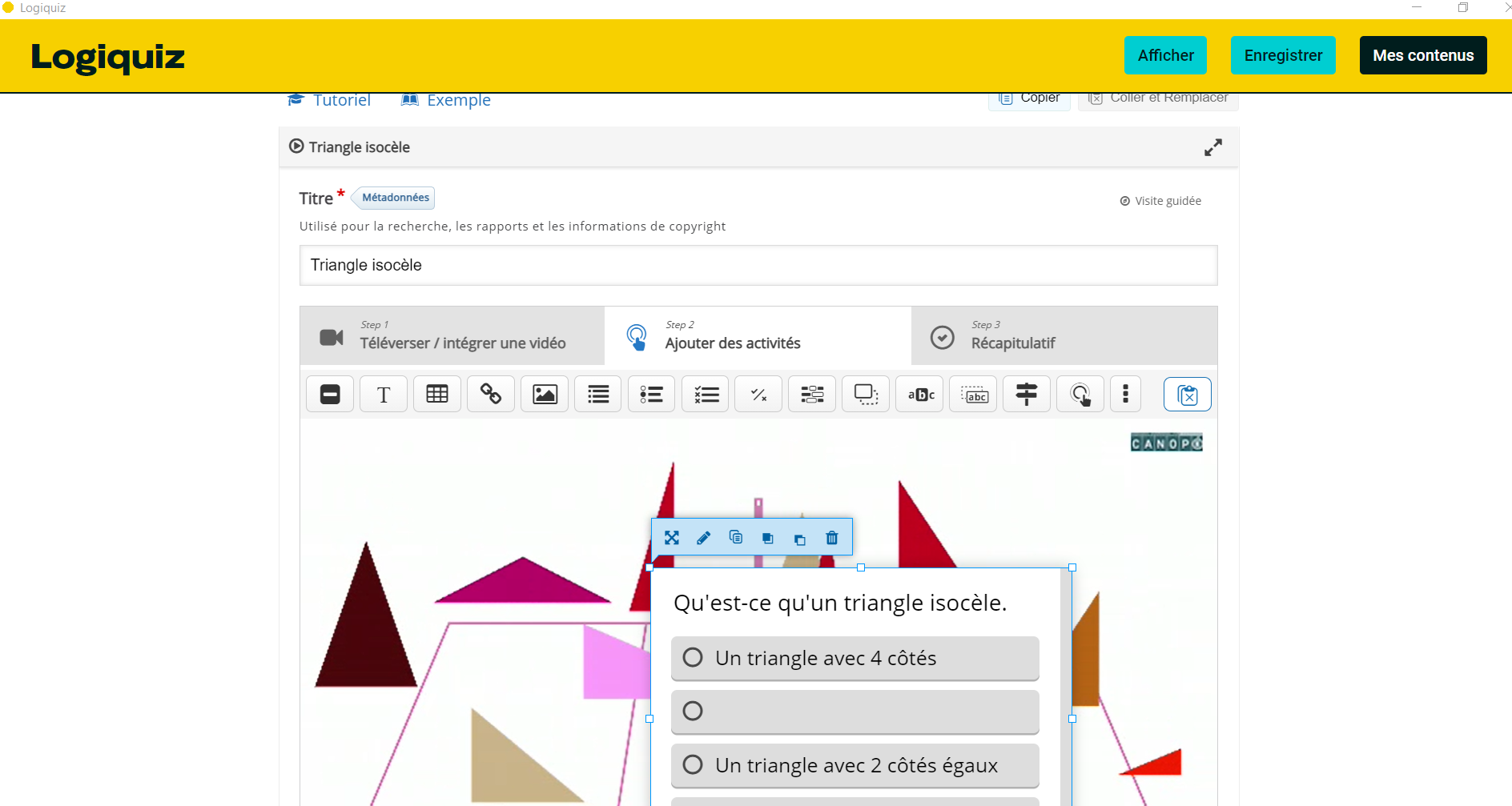Screen dimensions: 1512x806
Task: Open the Métadonnées button
Action: [395, 198]
